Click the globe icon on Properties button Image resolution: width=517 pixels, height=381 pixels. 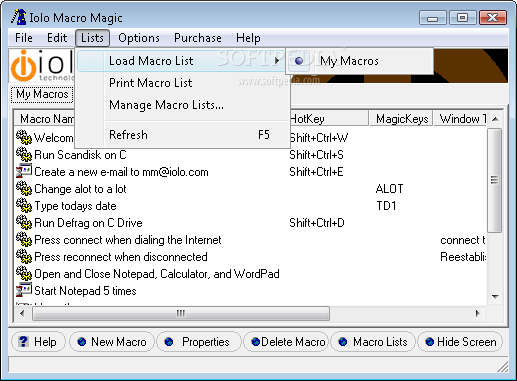pyautogui.click(x=169, y=342)
